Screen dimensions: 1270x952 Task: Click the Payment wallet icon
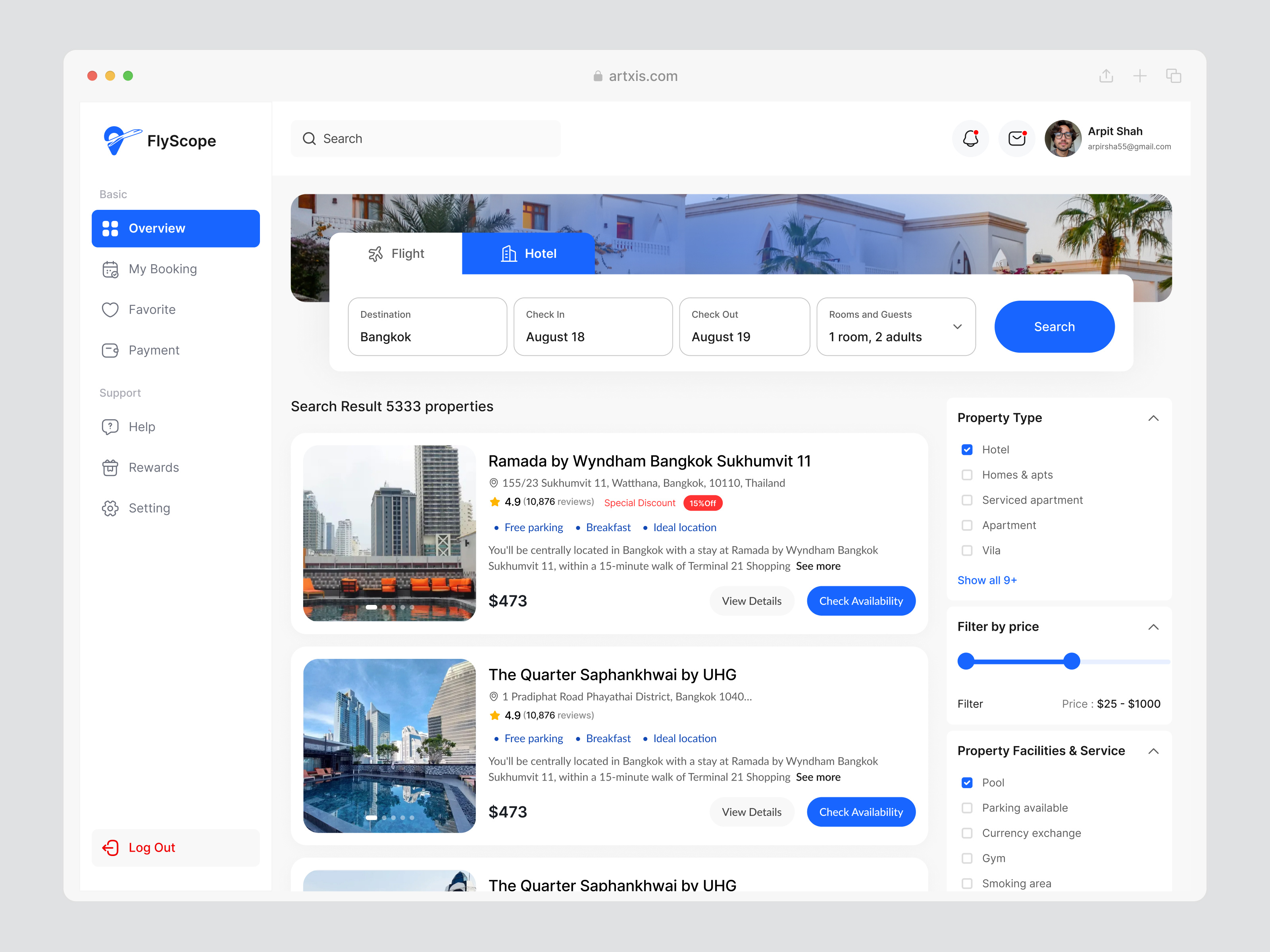110,350
